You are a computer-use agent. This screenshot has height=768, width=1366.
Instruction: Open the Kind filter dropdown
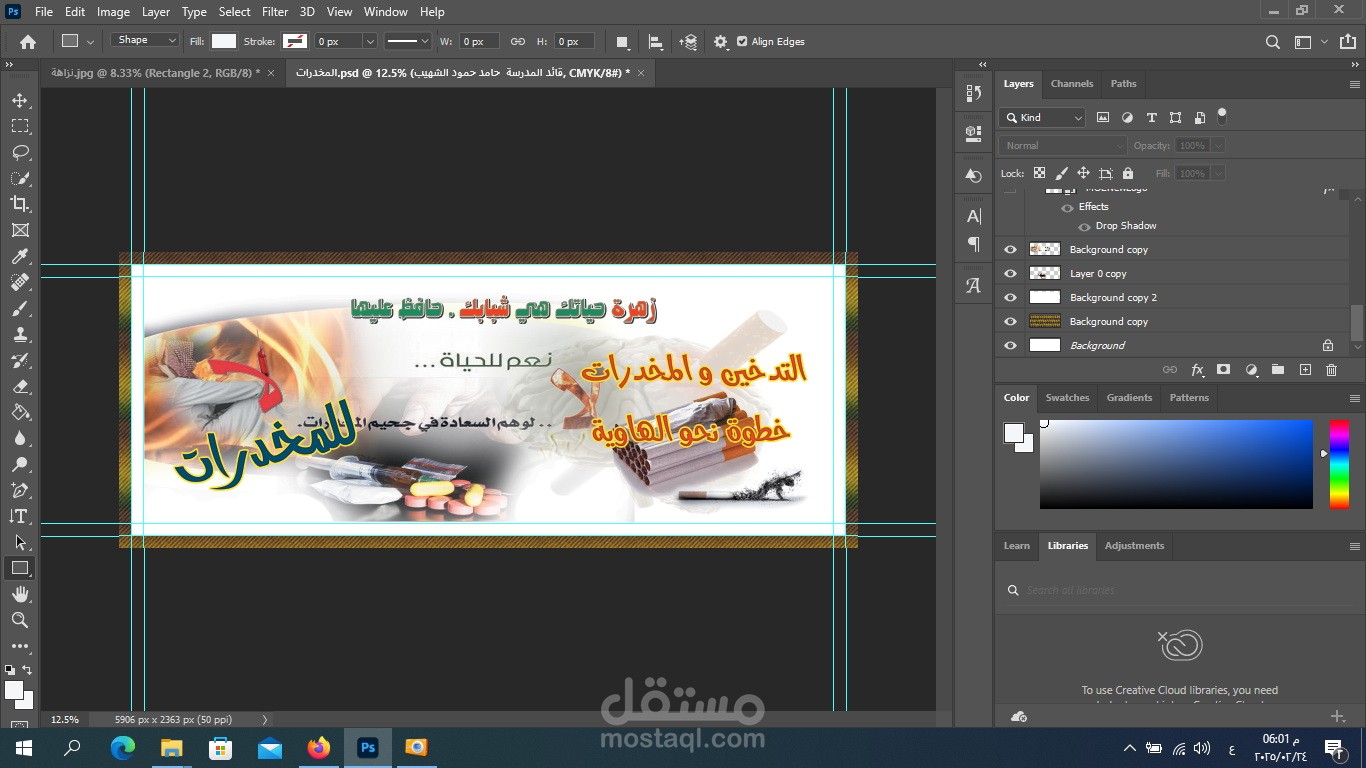[x=1042, y=117]
